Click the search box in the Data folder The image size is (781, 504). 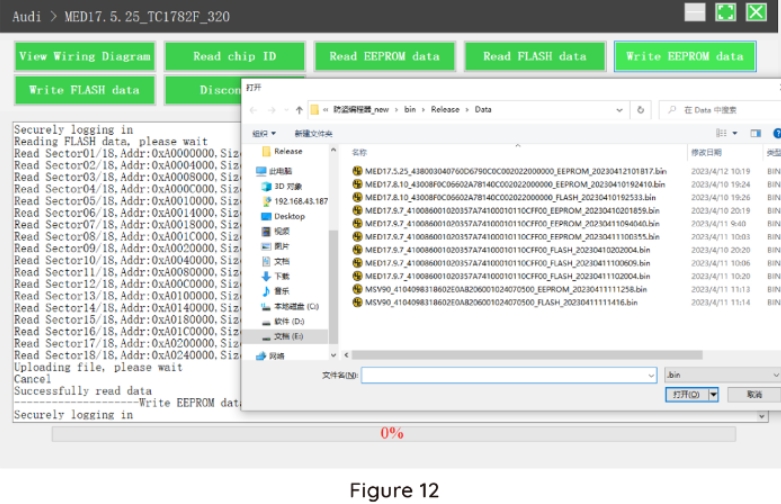[x=720, y=110]
